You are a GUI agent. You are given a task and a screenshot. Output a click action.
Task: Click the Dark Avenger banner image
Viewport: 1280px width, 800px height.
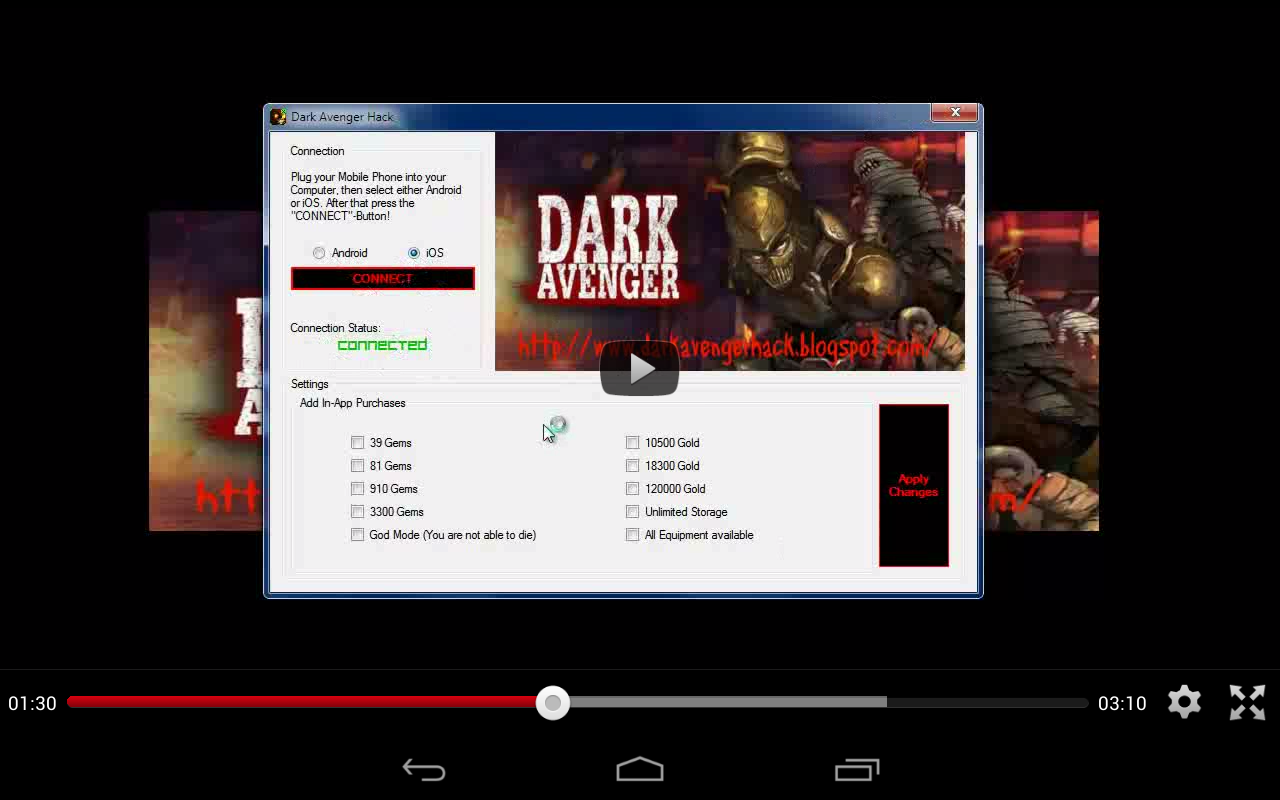(730, 251)
